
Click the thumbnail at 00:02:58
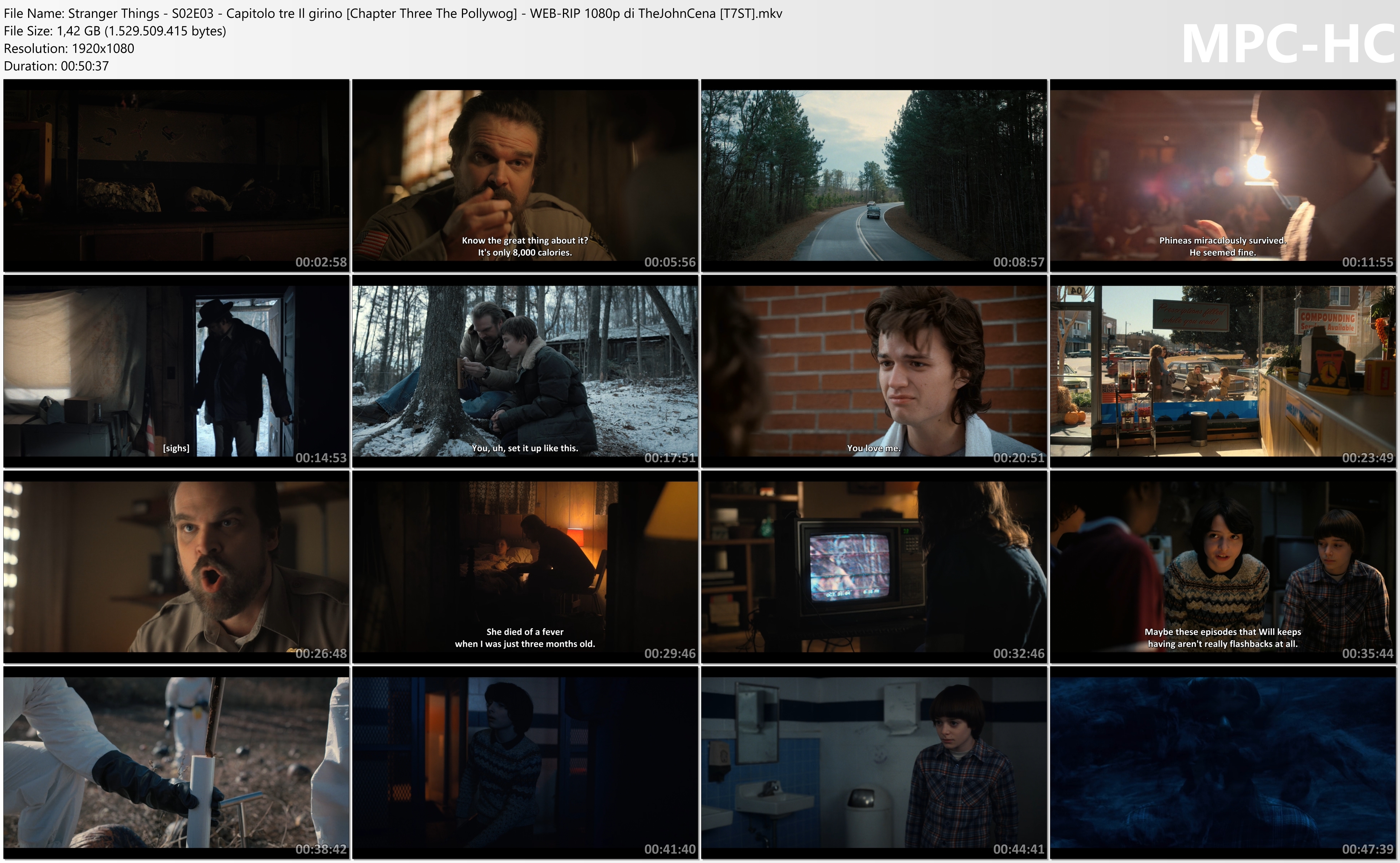coord(176,175)
